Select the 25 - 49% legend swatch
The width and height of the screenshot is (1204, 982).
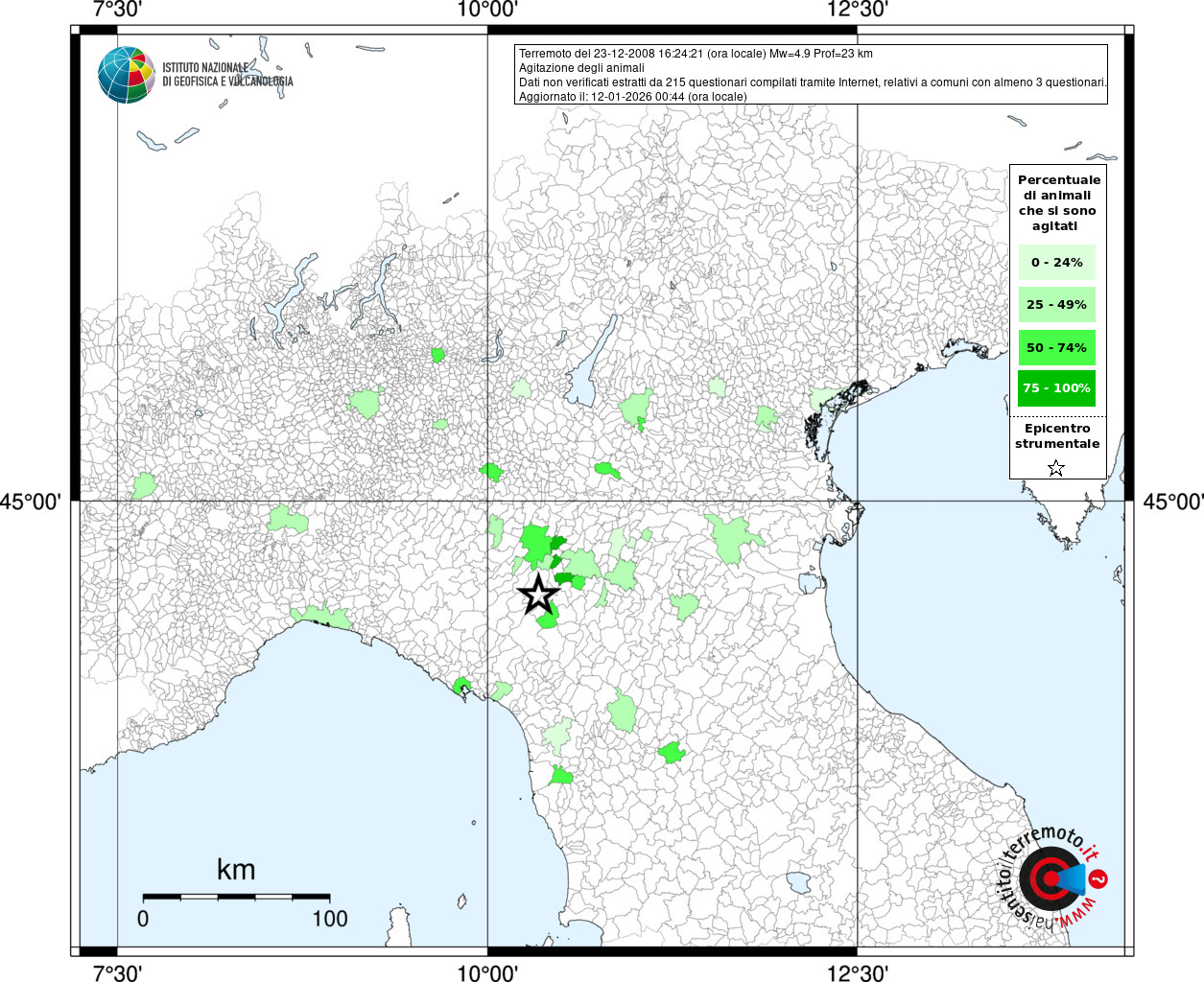(1057, 305)
